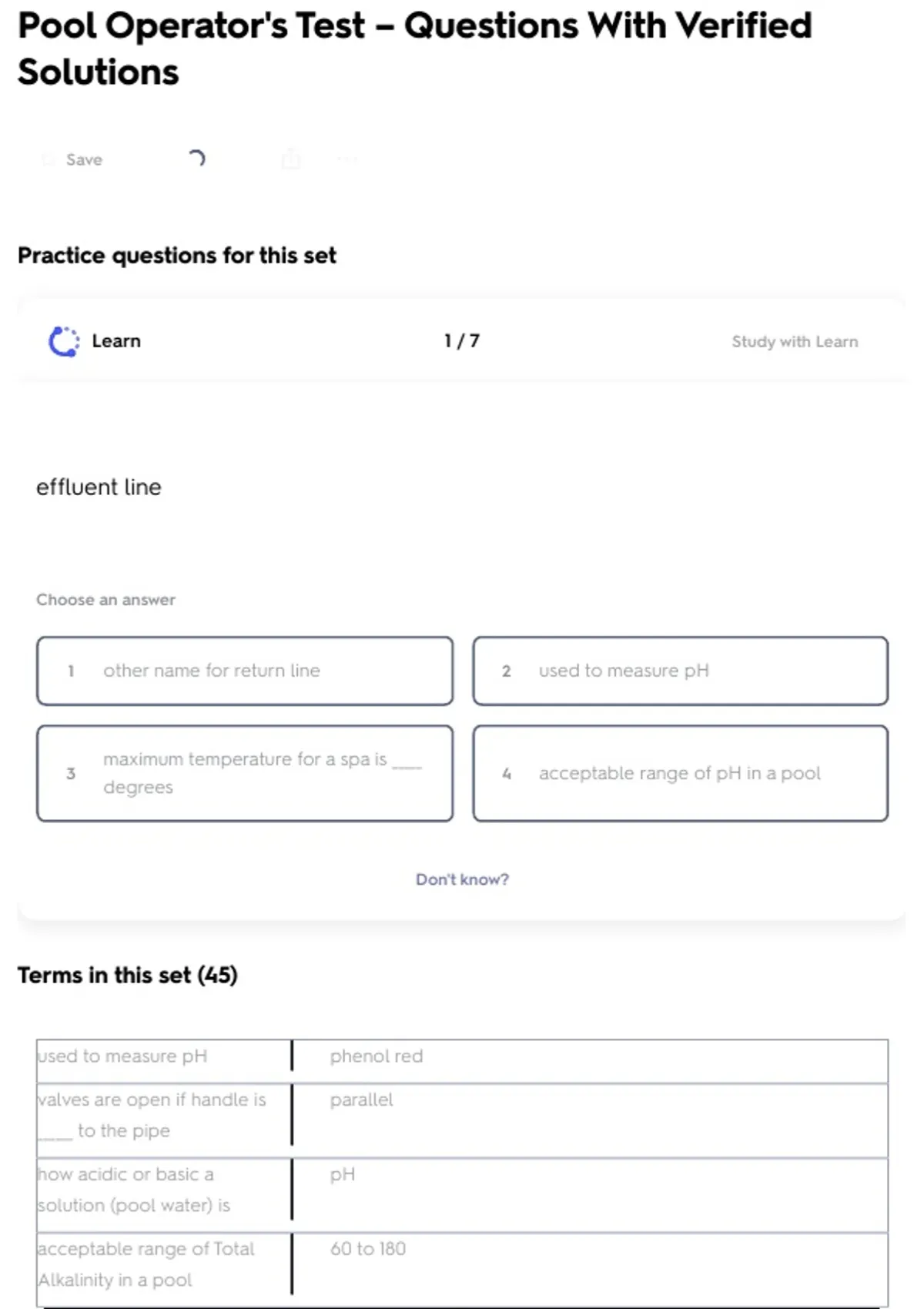924x1309 pixels.
Task: Click the '1 / 7' question progress counter
Action: [462, 341]
